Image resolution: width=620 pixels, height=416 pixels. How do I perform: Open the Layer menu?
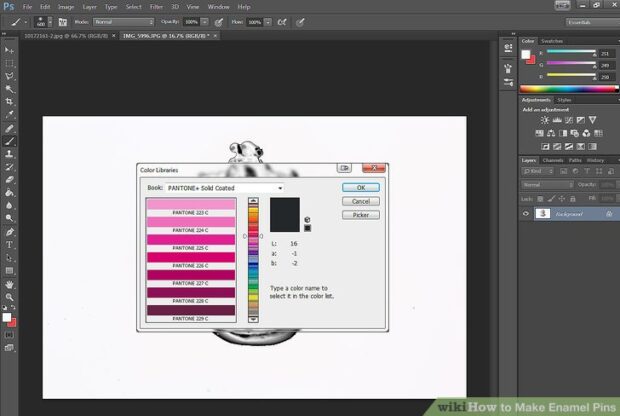[89, 7]
